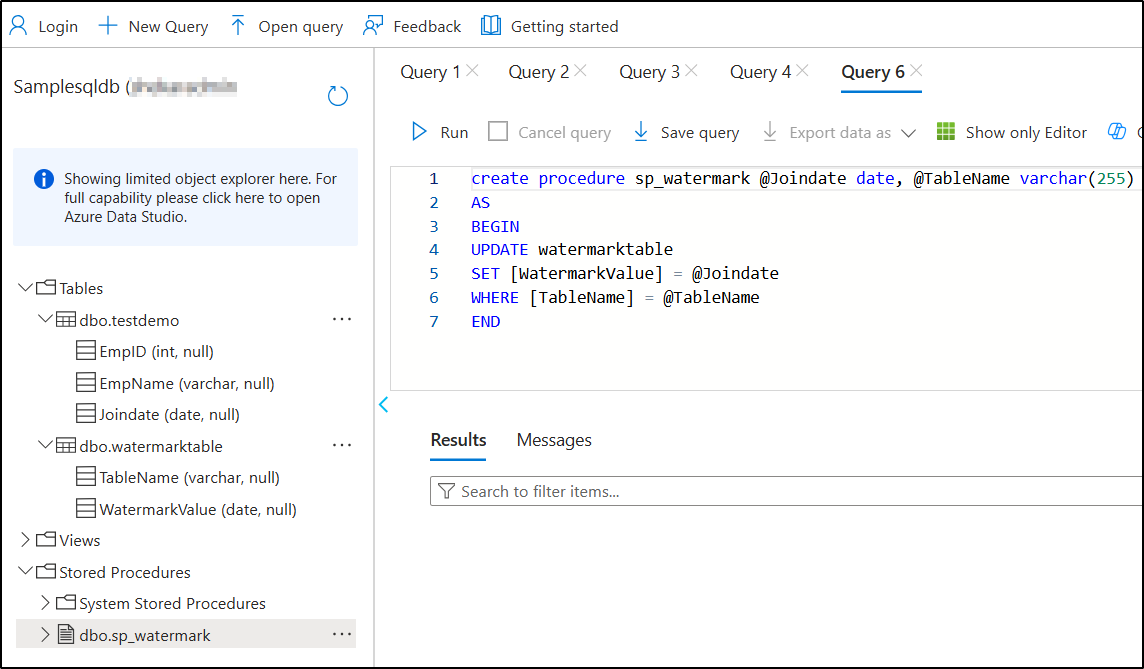The width and height of the screenshot is (1144, 669).
Task: Expand the dbo.sp_watermark node chevron
Action: click(x=45, y=635)
